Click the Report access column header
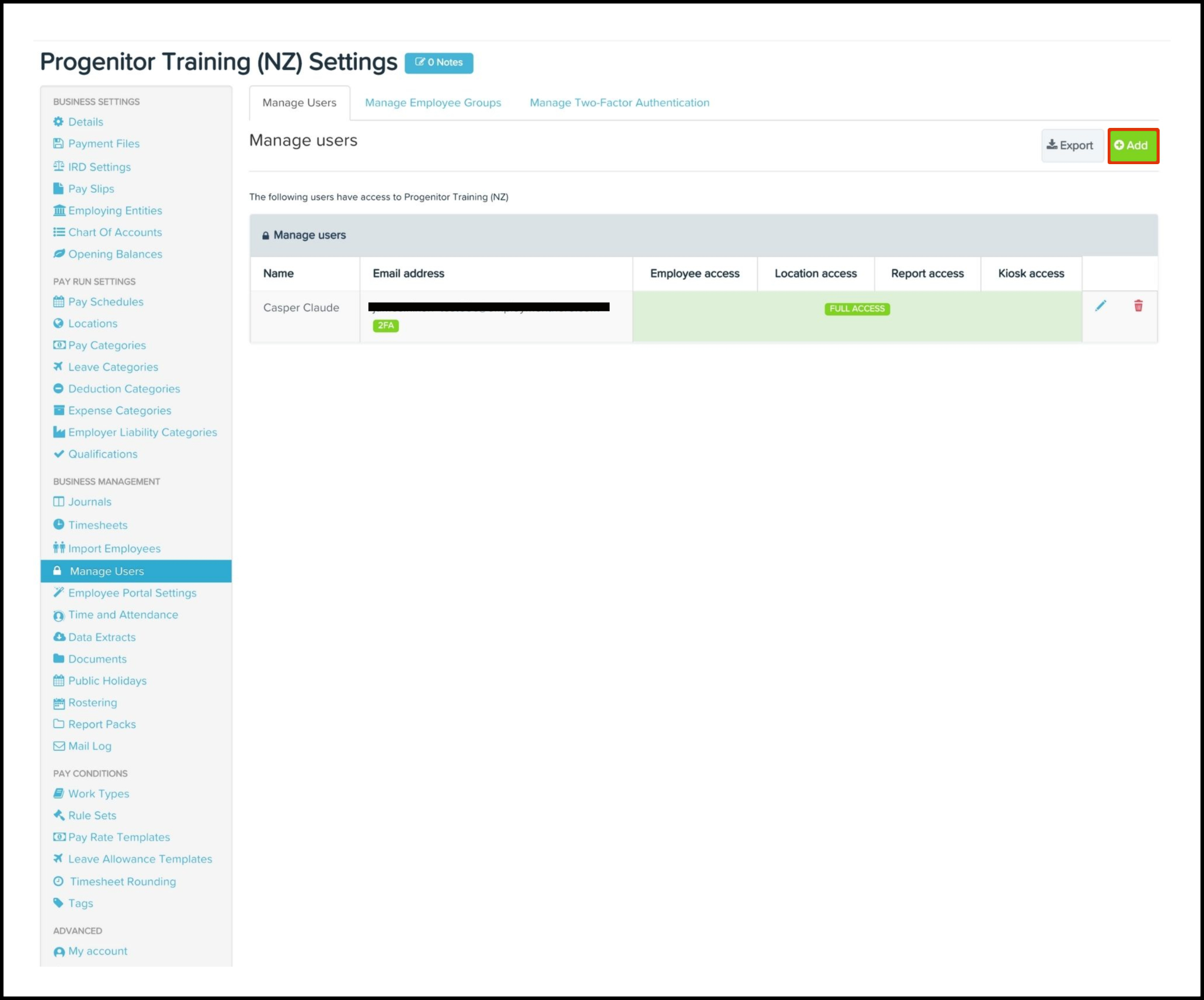 point(927,273)
